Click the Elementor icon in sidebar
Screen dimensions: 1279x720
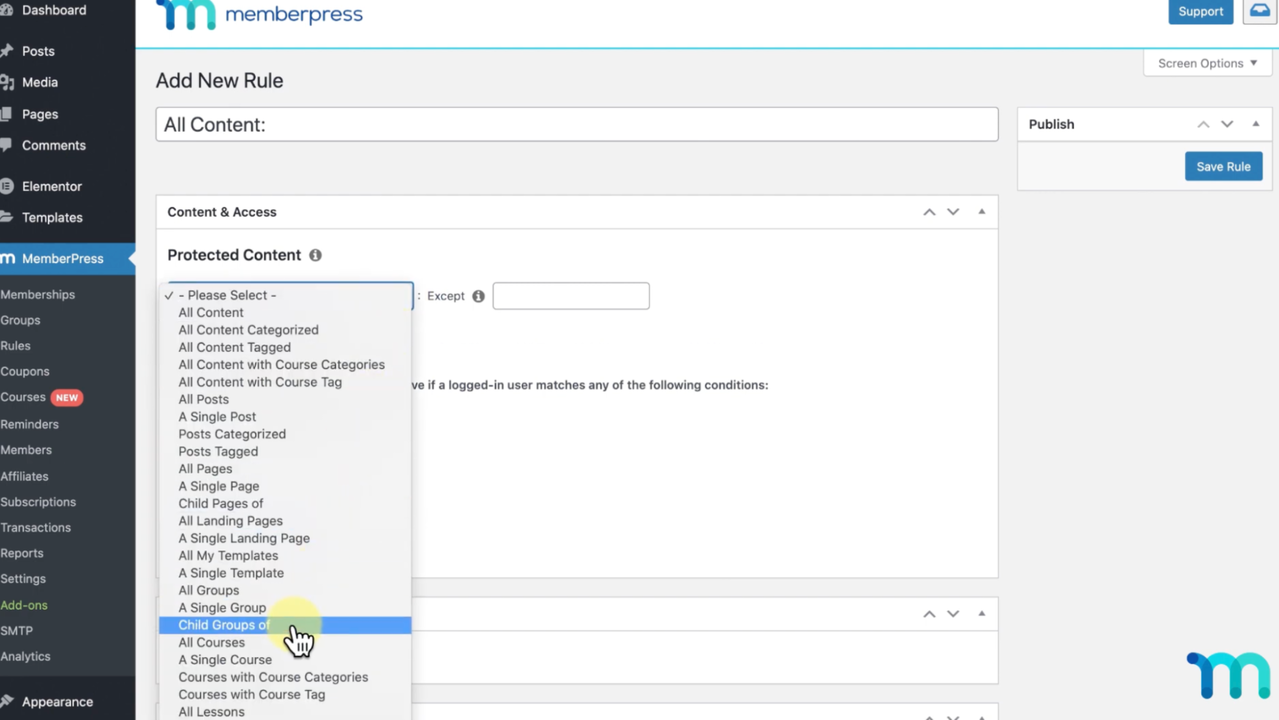pyautogui.click(x=6, y=186)
